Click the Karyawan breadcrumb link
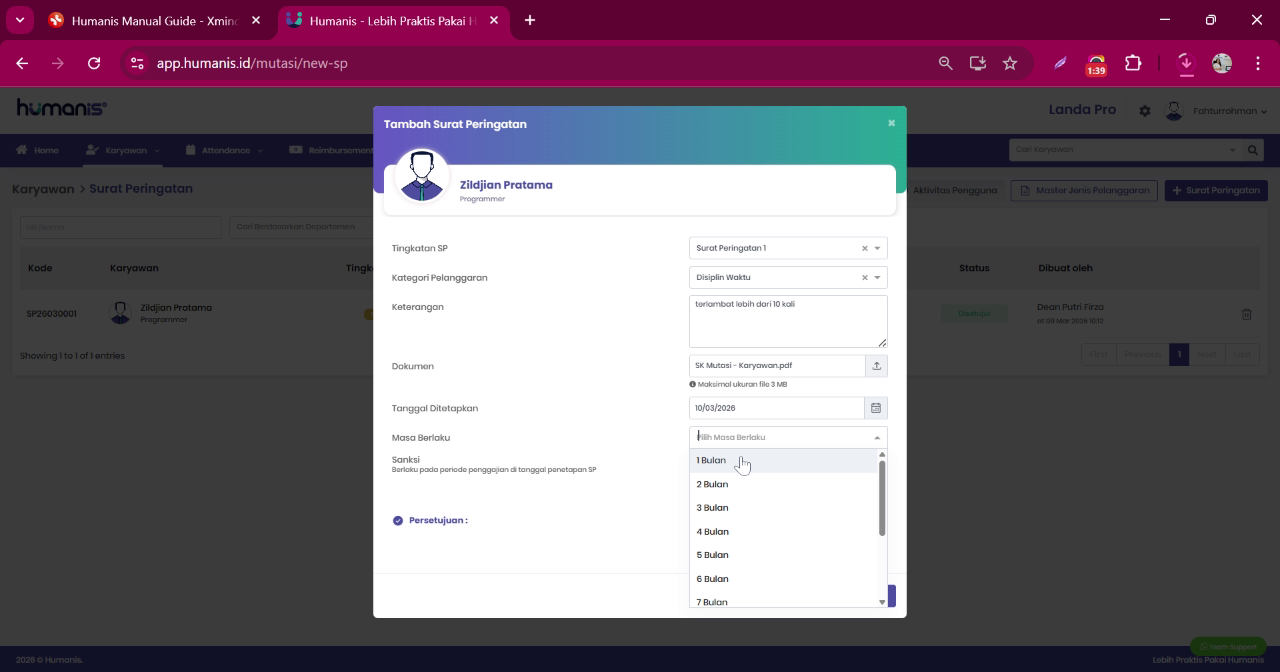Viewport: 1280px width, 672px height. [43, 189]
